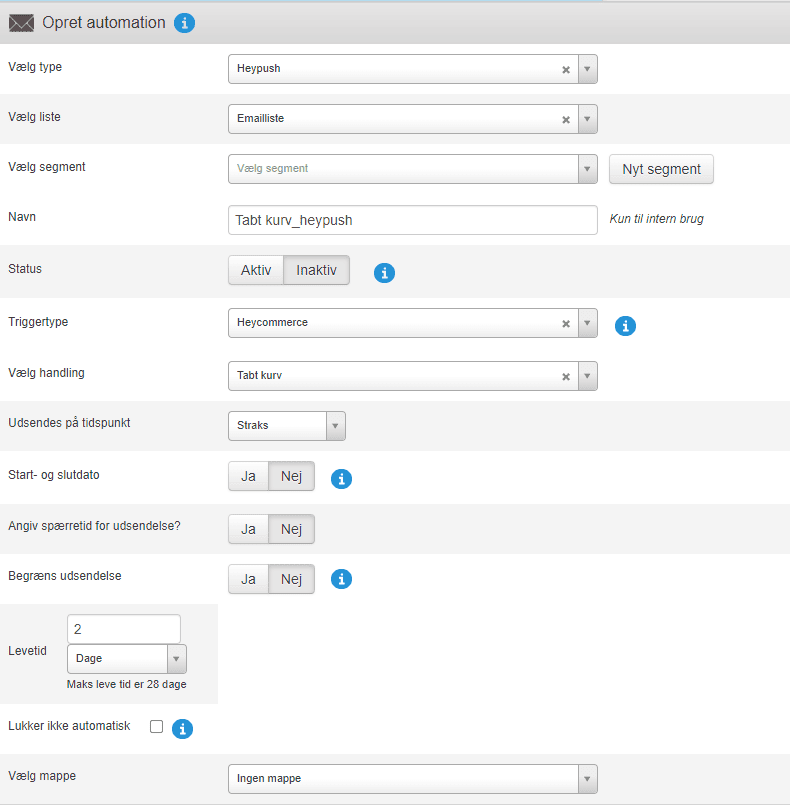Clear the Tabt kurv action selection
Image resolution: width=790 pixels, height=805 pixels.
pos(565,377)
